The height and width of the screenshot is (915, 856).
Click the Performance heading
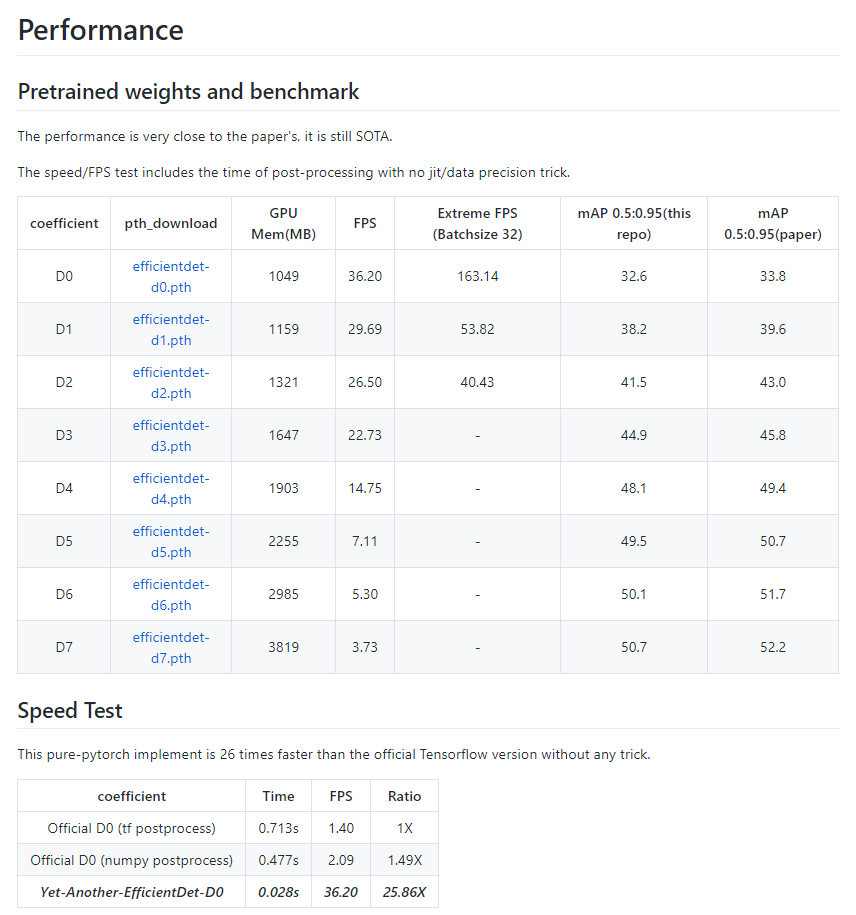click(x=101, y=30)
